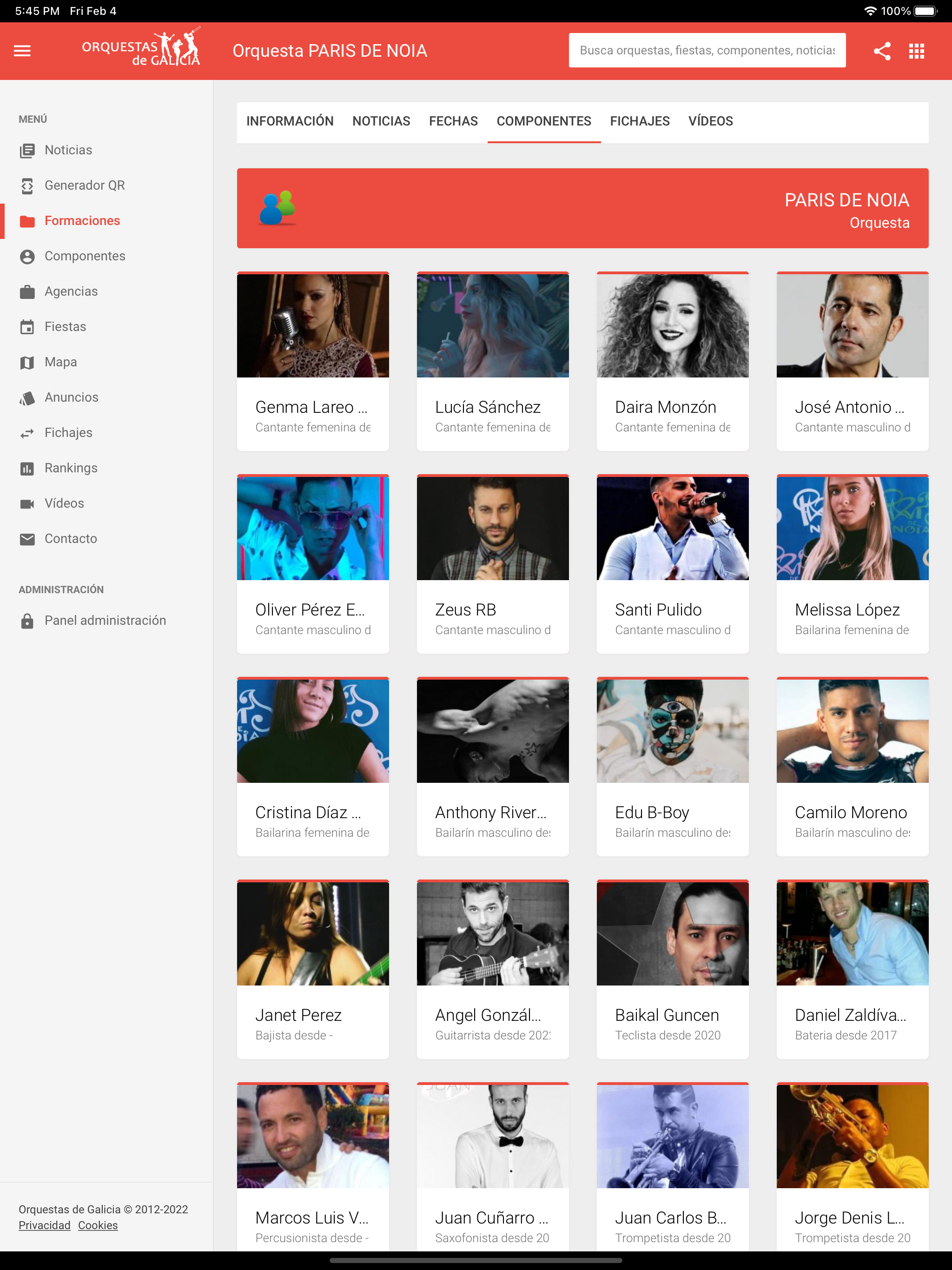Click the name Baikal Guncen

coord(667,1015)
